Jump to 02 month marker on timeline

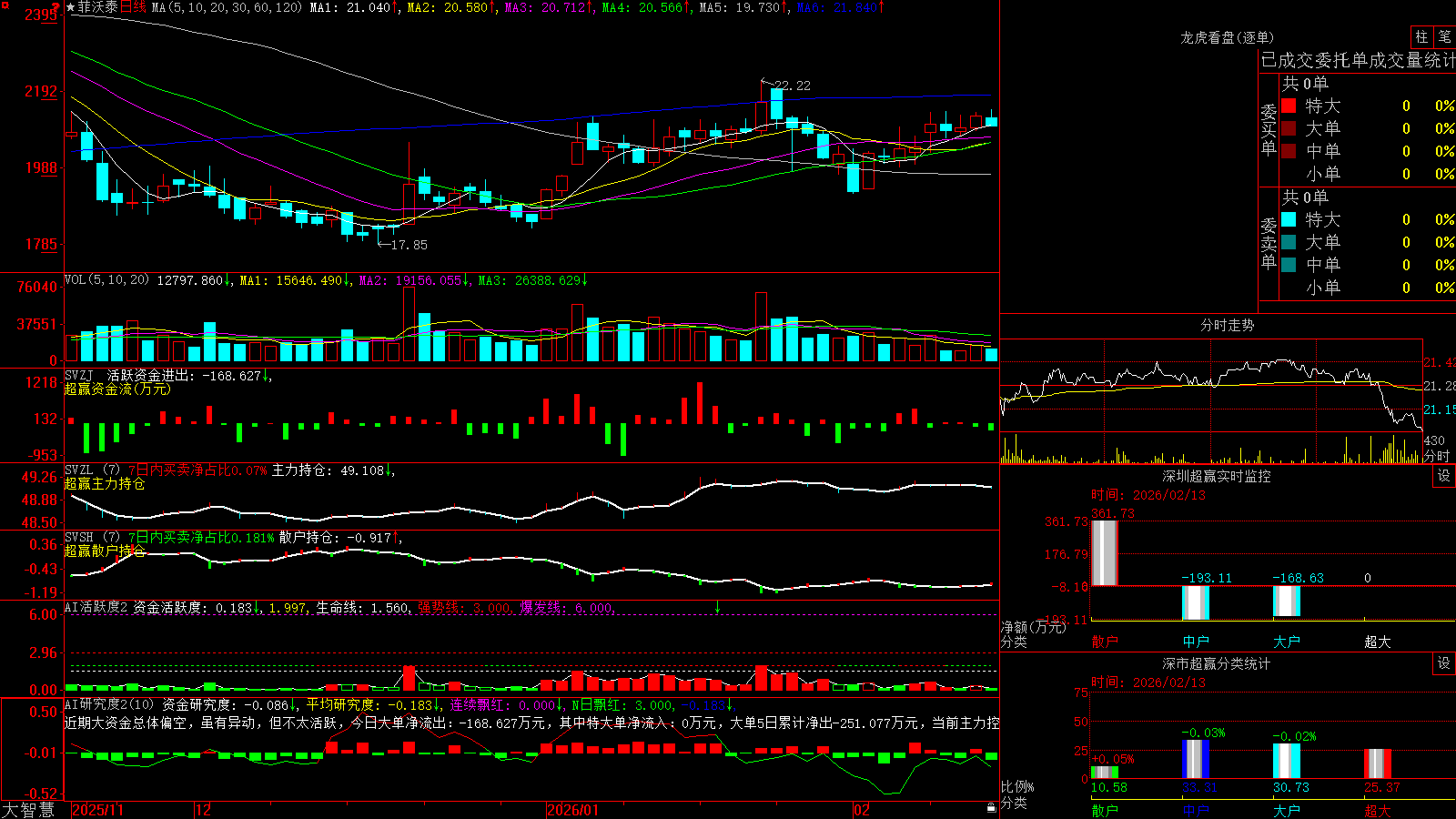[x=862, y=810]
